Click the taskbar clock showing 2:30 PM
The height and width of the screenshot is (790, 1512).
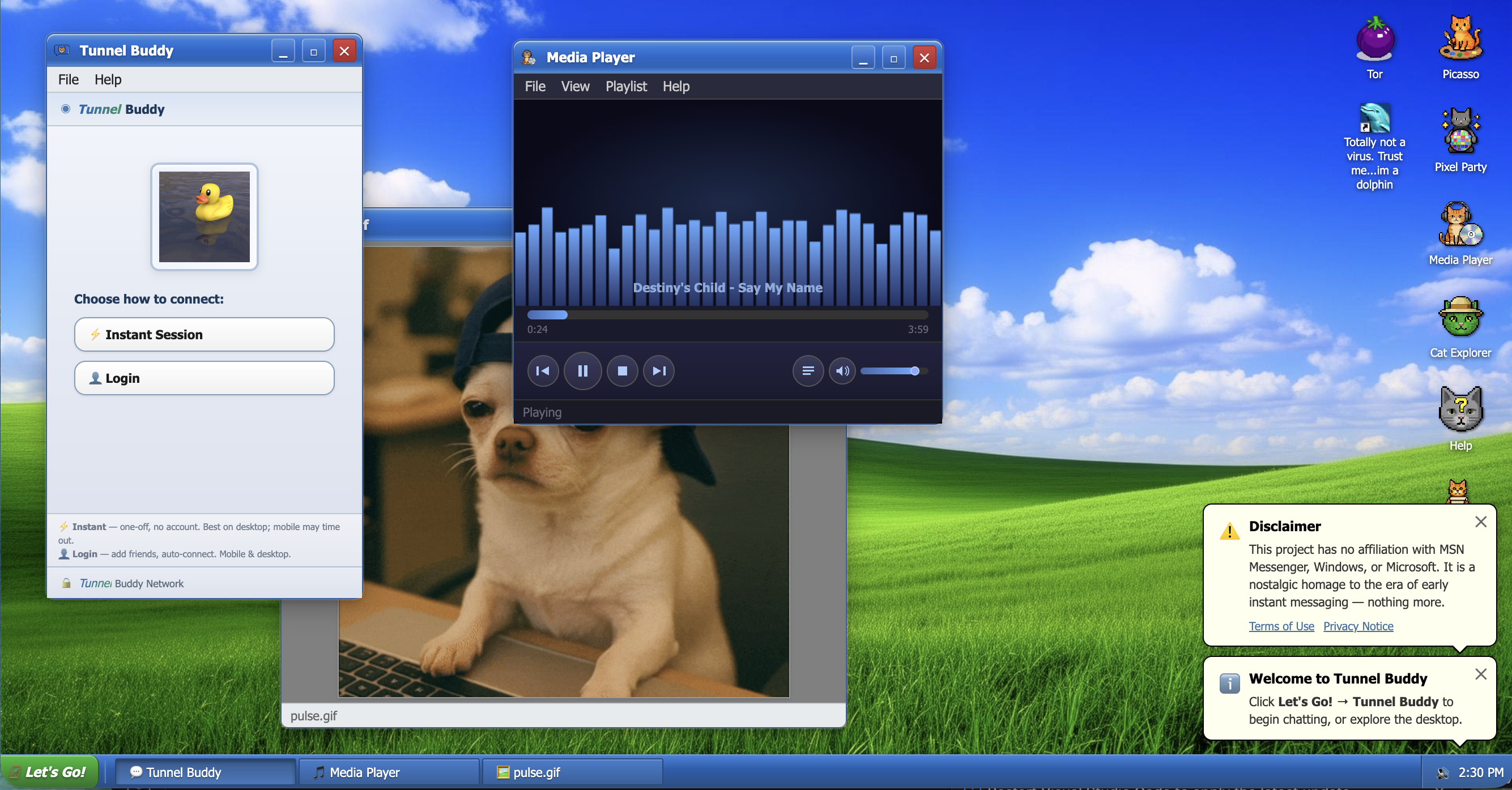pyautogui.click(x=1480, y=772)
